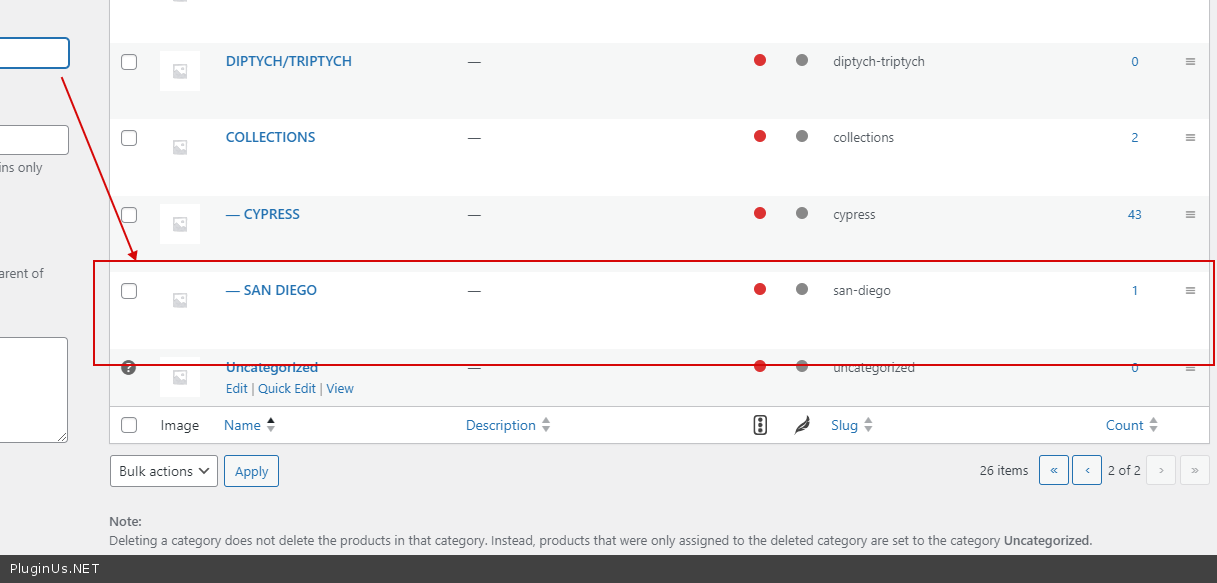The height and width of the screenshot is (583, 1217).
Task: Sort categories by the Count column
Action: (1124, 426)
